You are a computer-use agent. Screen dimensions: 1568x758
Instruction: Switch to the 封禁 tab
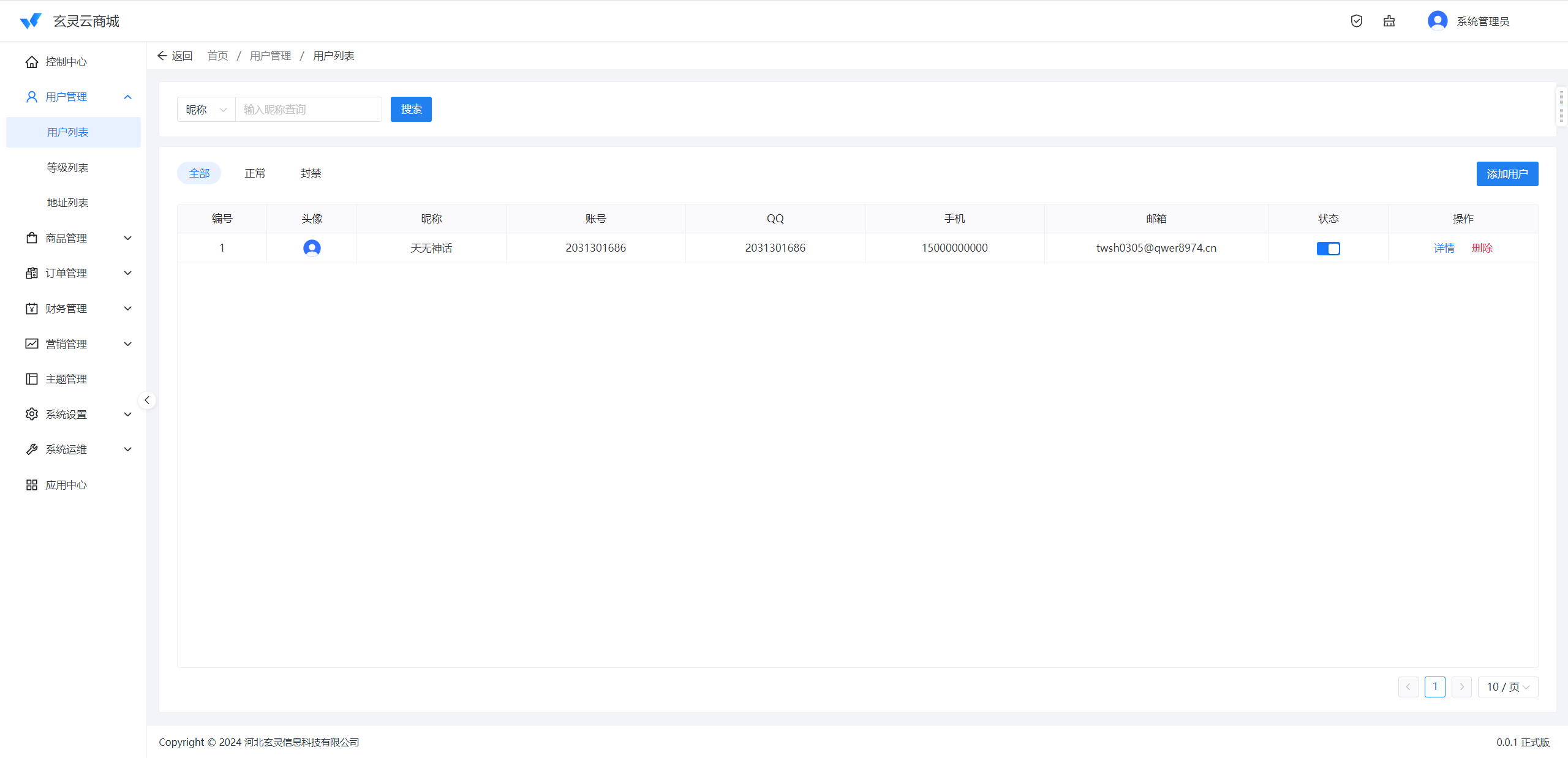pos(311,173)
